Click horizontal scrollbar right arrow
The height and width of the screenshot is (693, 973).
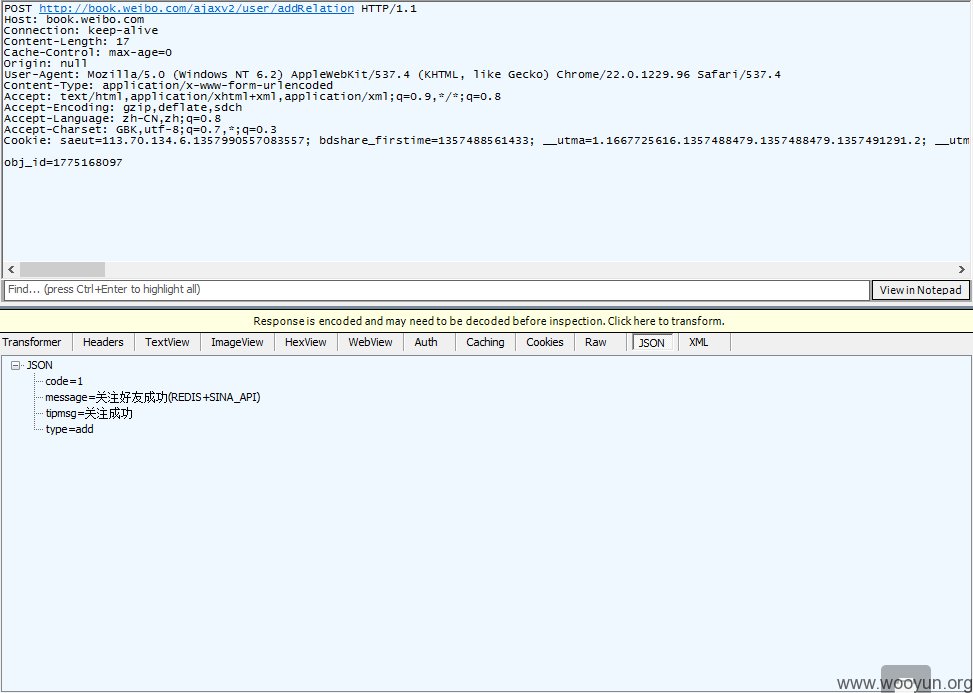tap(962, 269)
